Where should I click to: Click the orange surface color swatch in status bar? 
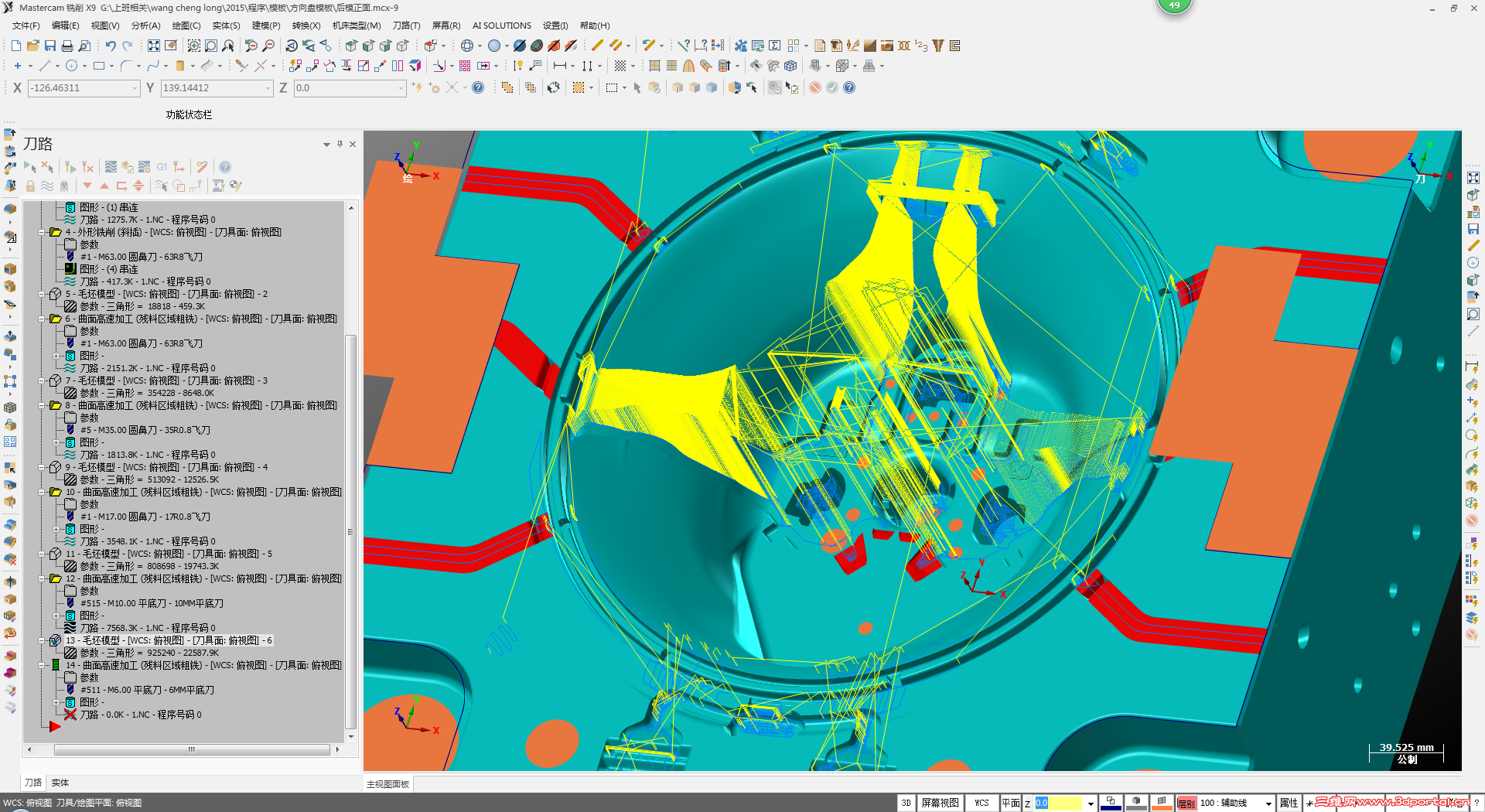pyautogui.click(x=1162, y=803)
